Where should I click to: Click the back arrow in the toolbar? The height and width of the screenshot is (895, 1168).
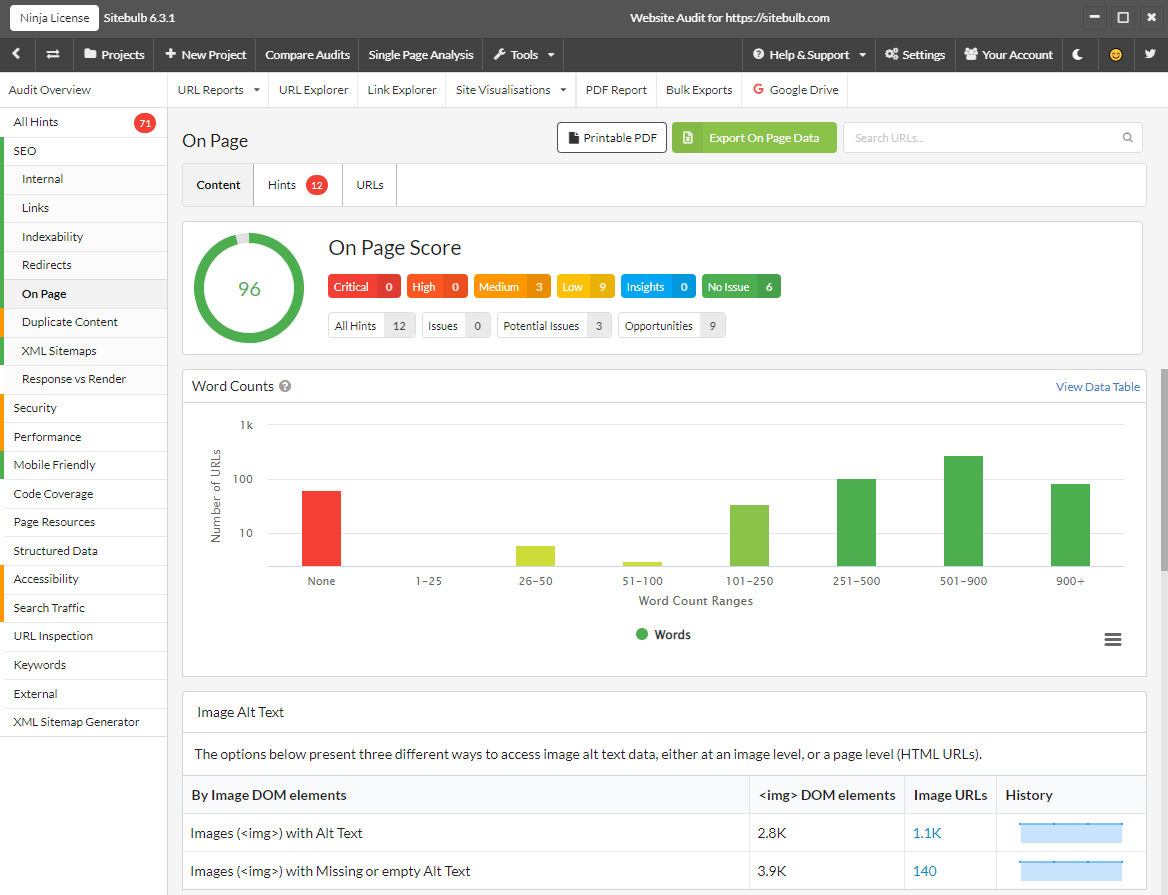tap(16, 55)
